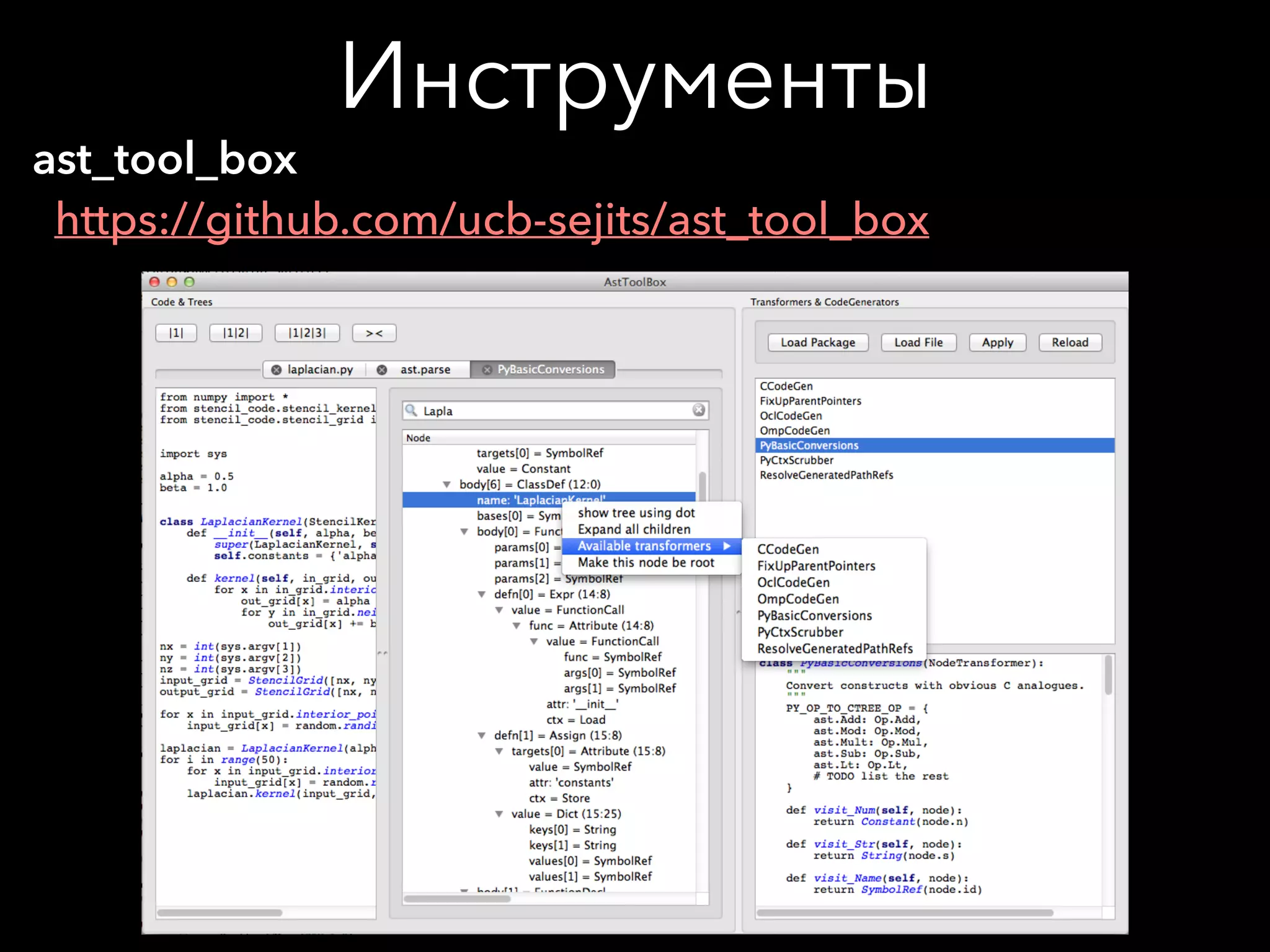1270x952 pixels.
Task: Select ResolveGeneratedPathRefs in the transformers submenu
Action: [x=835, y=649]
